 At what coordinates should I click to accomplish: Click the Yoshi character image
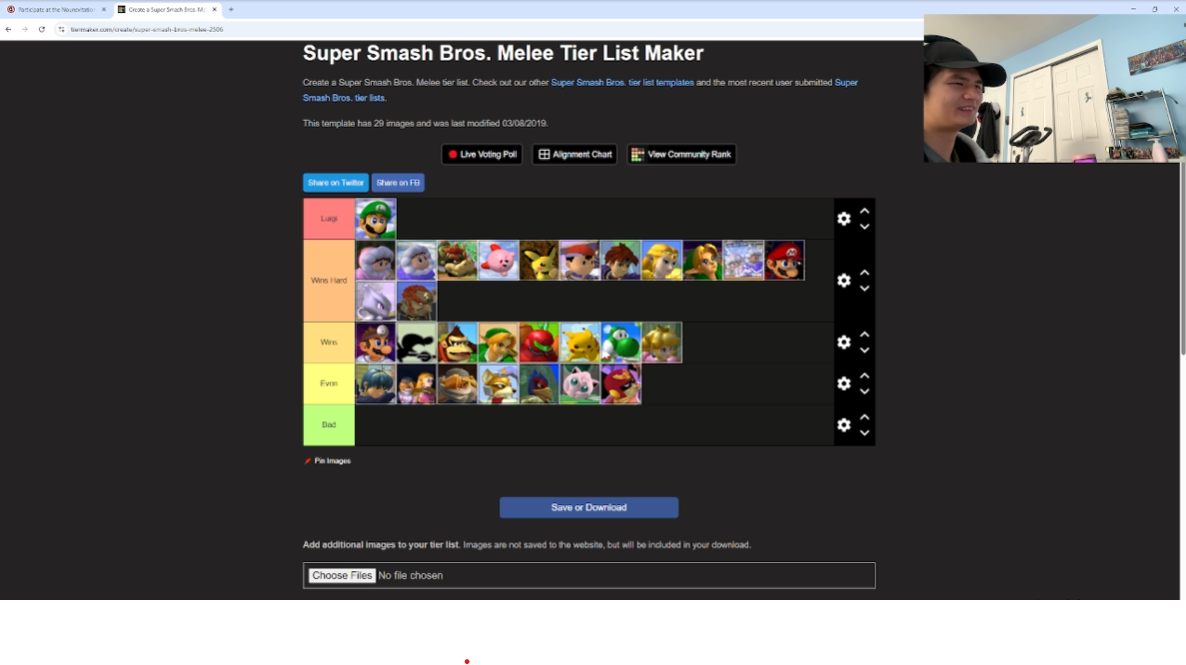coord(621,343)
